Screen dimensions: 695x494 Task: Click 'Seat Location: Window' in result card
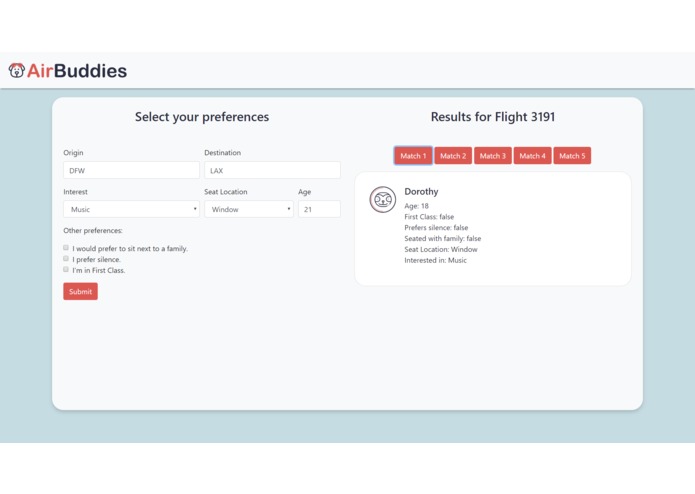441,249
